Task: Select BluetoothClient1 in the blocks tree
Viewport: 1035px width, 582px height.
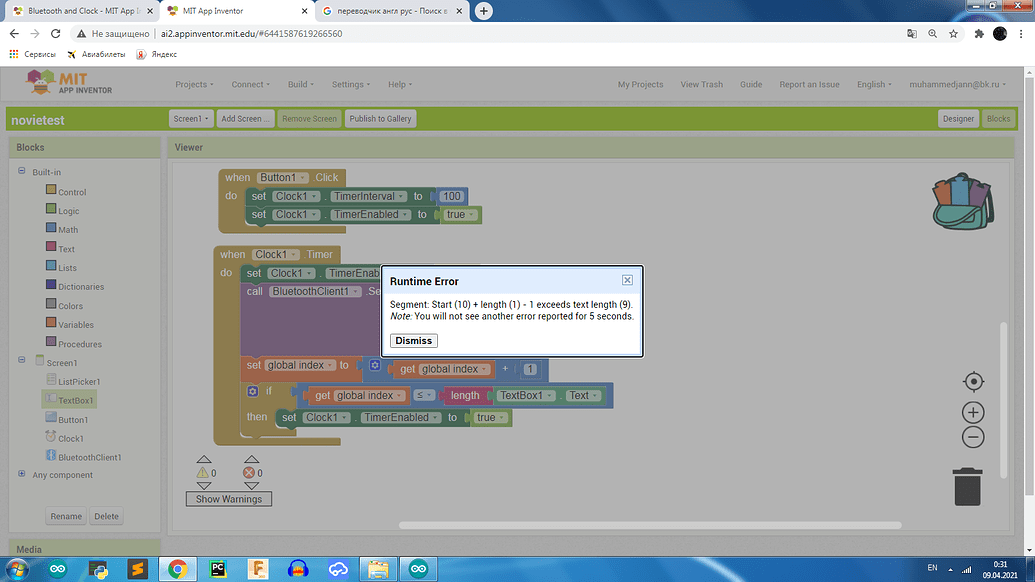Action: point(89,457)
